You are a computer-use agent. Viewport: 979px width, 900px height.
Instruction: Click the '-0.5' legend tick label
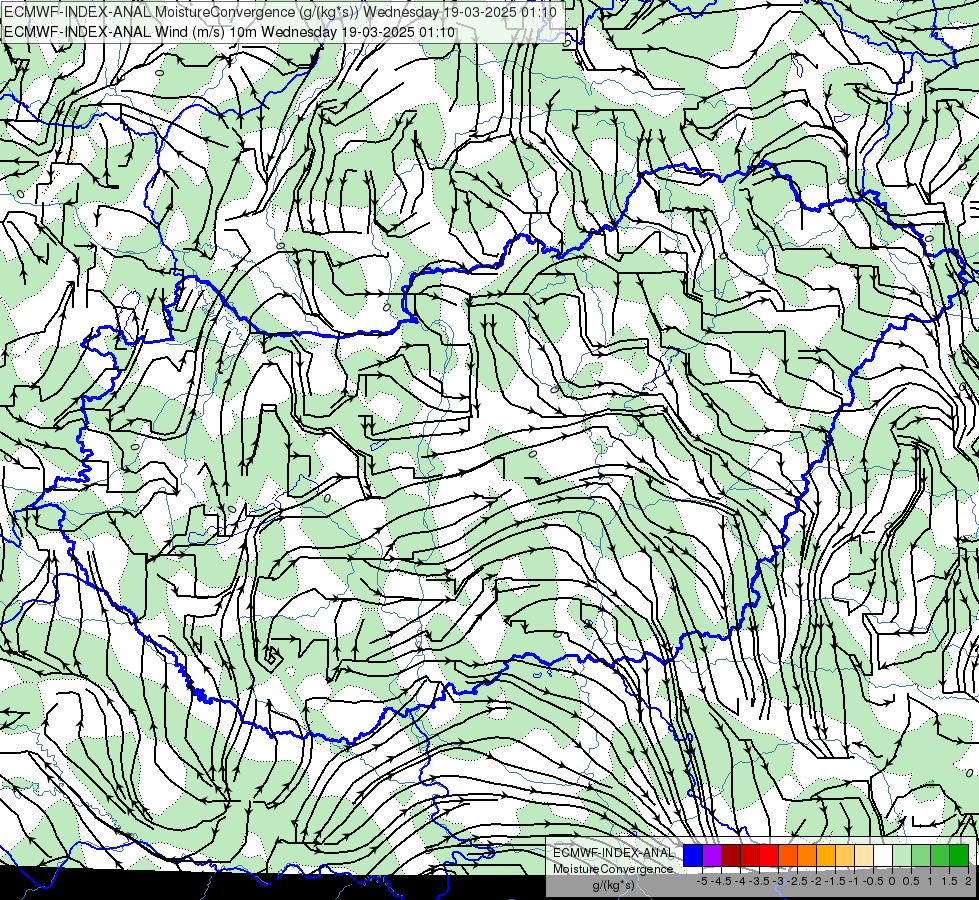[x=873, y=881]
